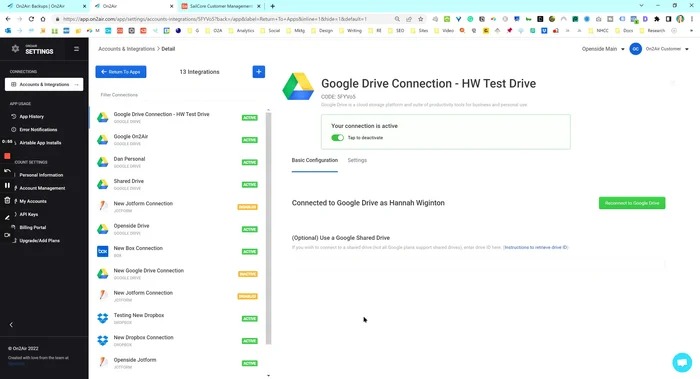
Task: Click the address bar URL
Action: coord(214,19)
